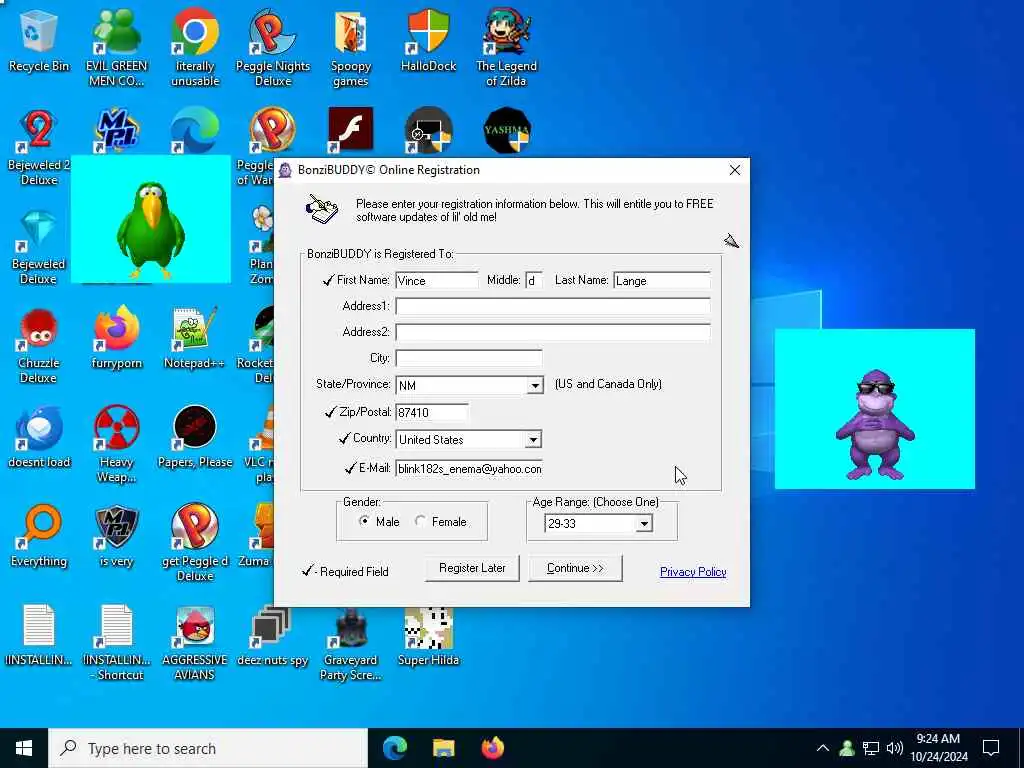Launch Microsoft Edge from the taskbar

pos(394,748)
